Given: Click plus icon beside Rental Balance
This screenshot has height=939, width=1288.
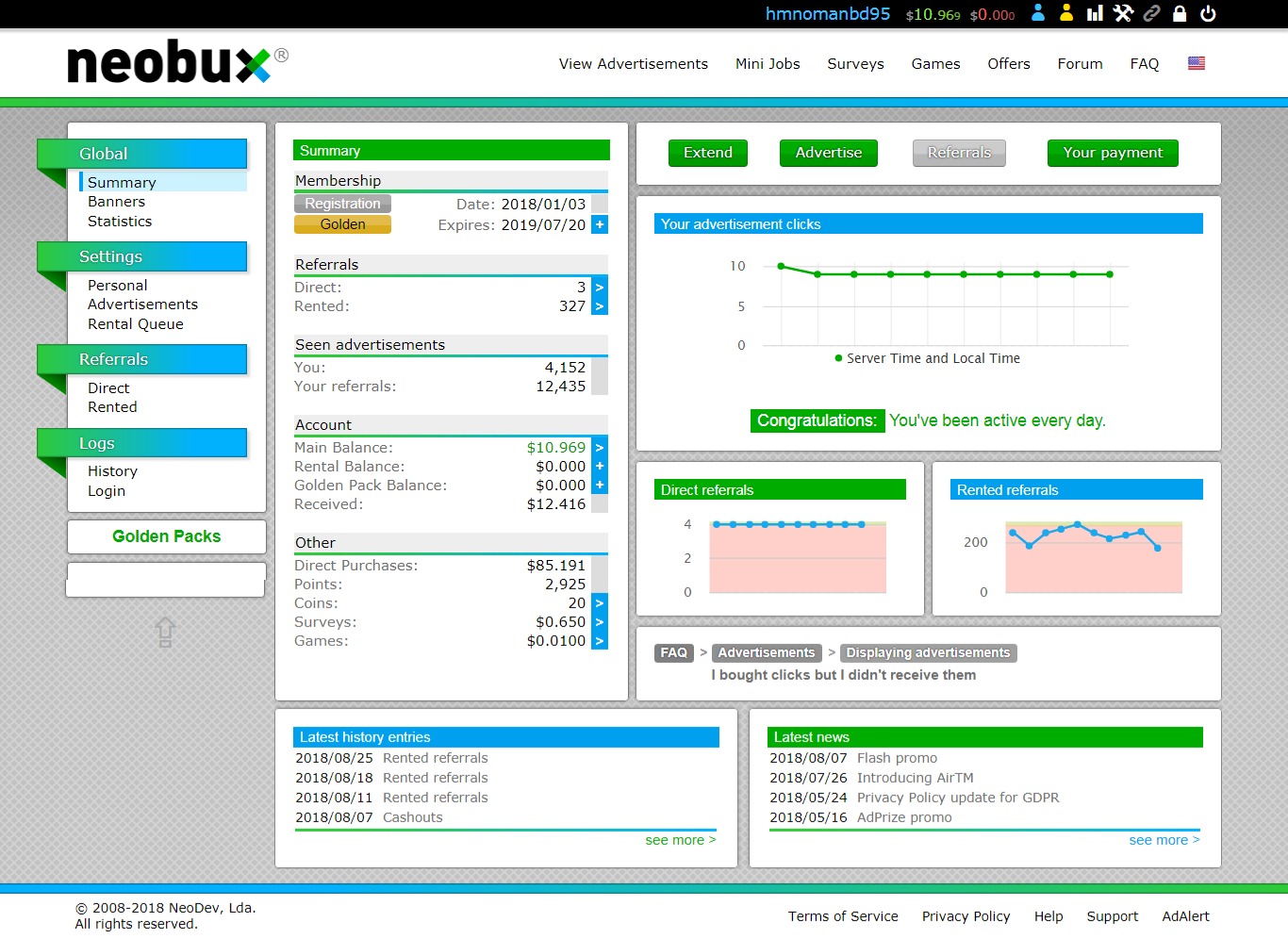Looking at the screenshot, I should pyautogui.click(x=600, y=467).
